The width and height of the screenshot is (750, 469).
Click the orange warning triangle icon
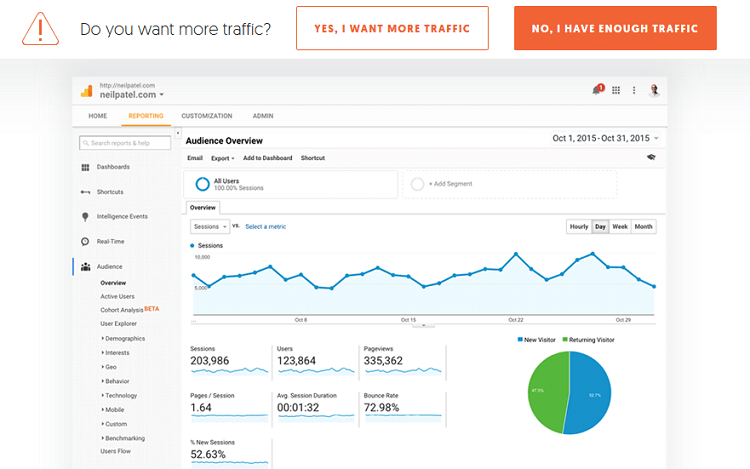tap(40, 29)
